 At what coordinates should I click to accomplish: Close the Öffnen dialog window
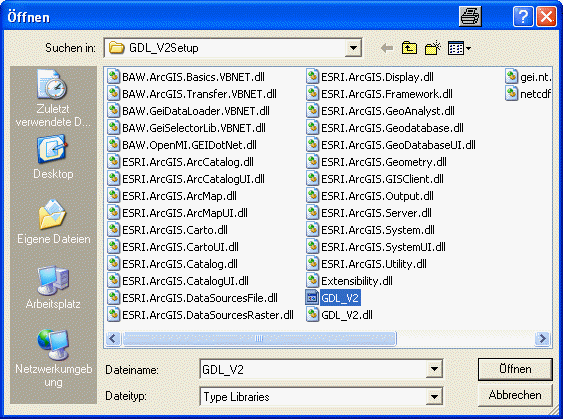pos(546,17)
